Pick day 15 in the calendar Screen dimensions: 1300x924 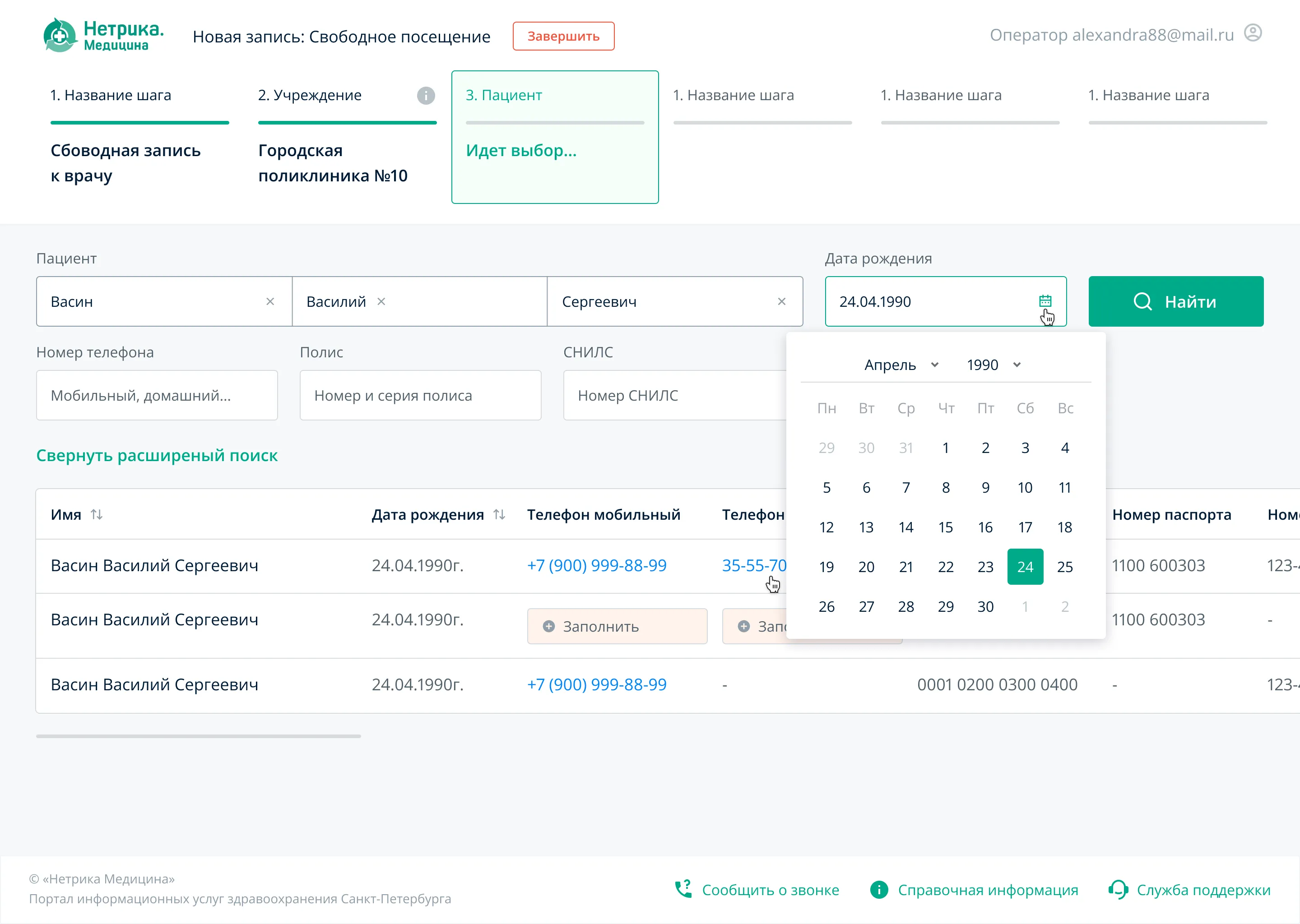pyautogui.click(x=945, y=527)
